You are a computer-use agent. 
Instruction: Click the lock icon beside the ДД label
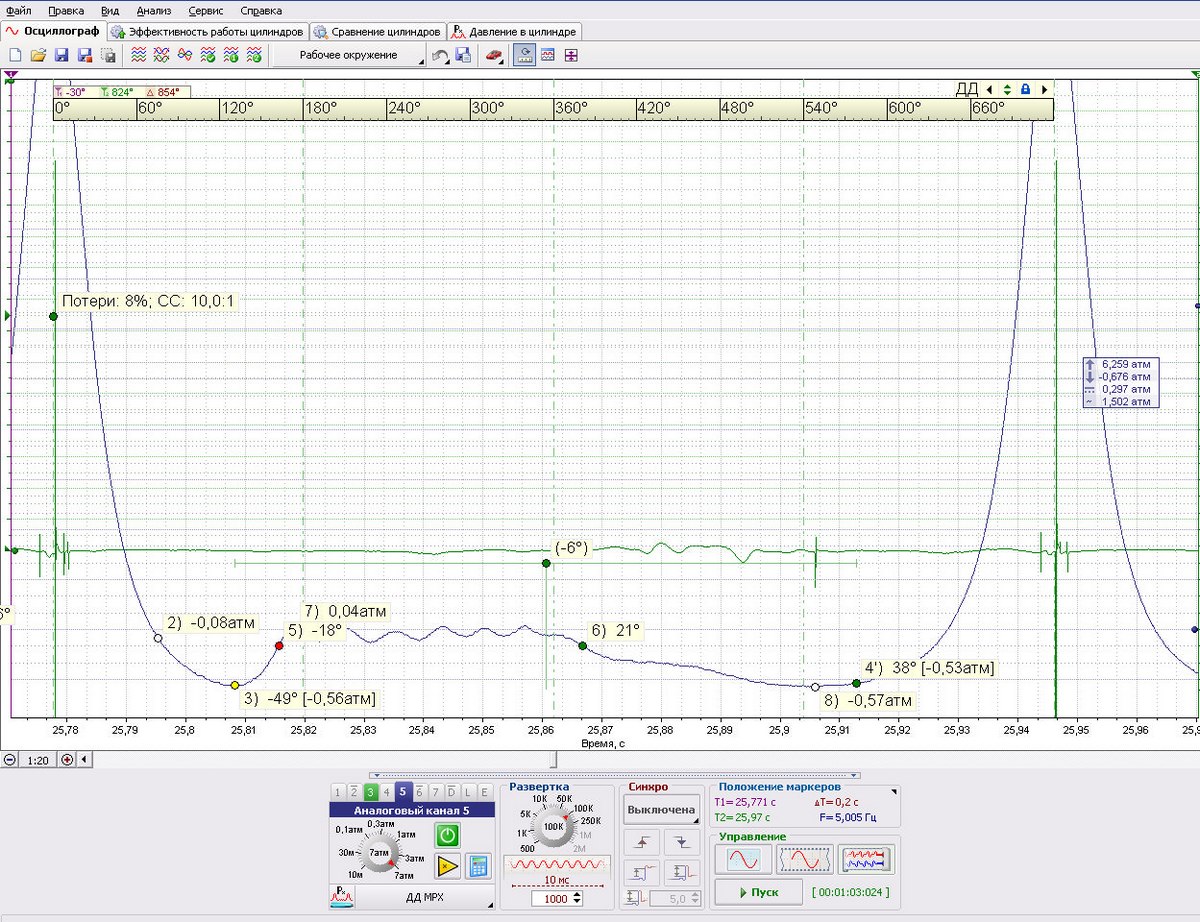tap(1026, 89)
